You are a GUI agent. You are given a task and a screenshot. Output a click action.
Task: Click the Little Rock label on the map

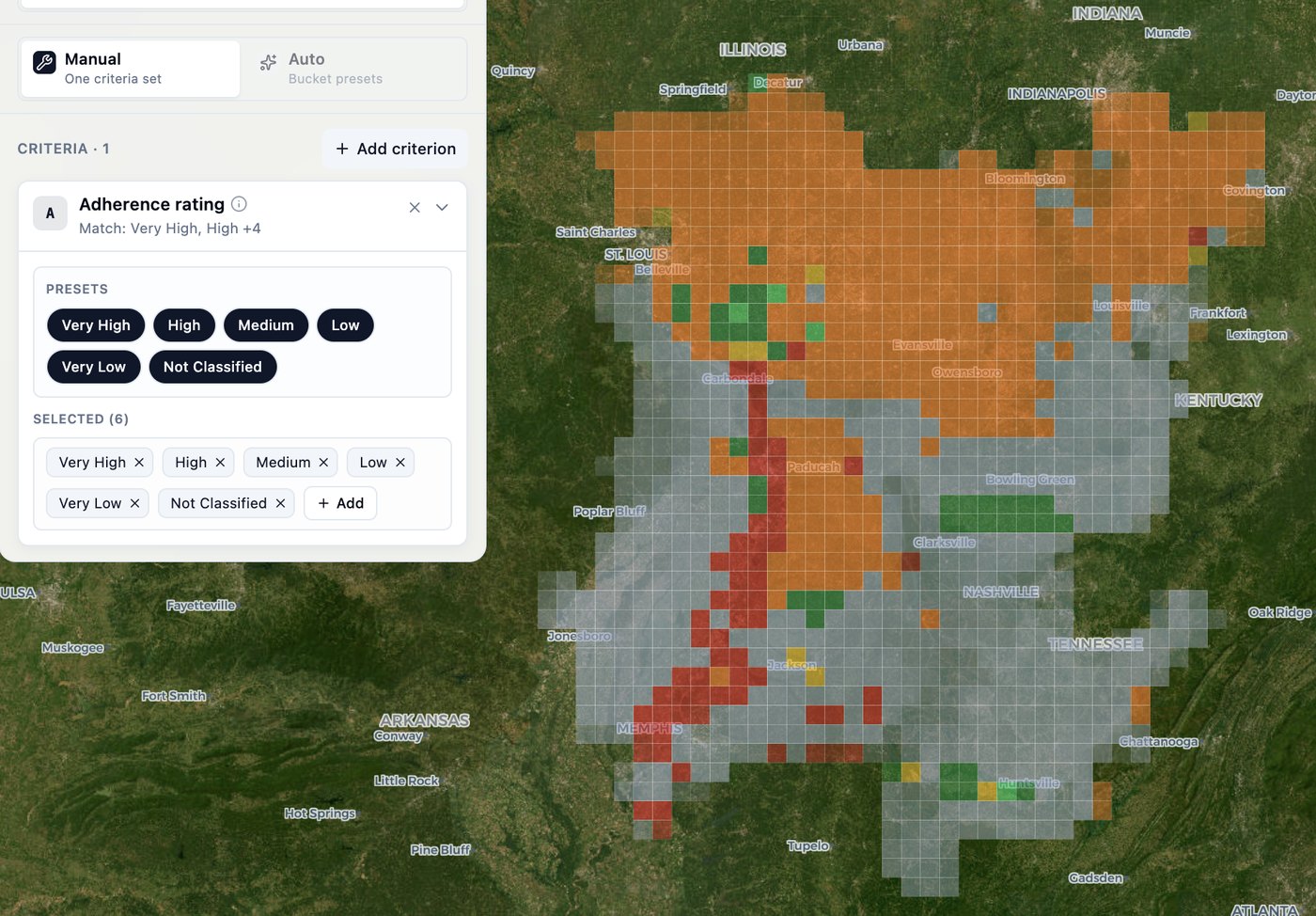(x=406, y=781)
